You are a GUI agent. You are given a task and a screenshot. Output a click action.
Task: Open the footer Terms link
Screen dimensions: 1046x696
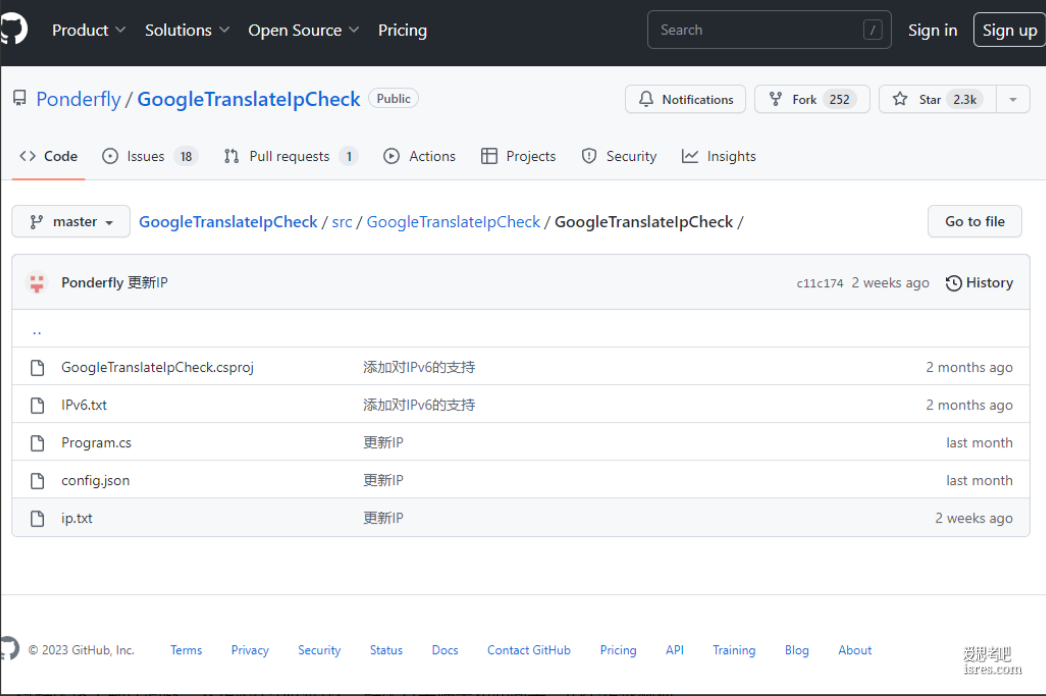pyautogui.click(x=186, y=650)
